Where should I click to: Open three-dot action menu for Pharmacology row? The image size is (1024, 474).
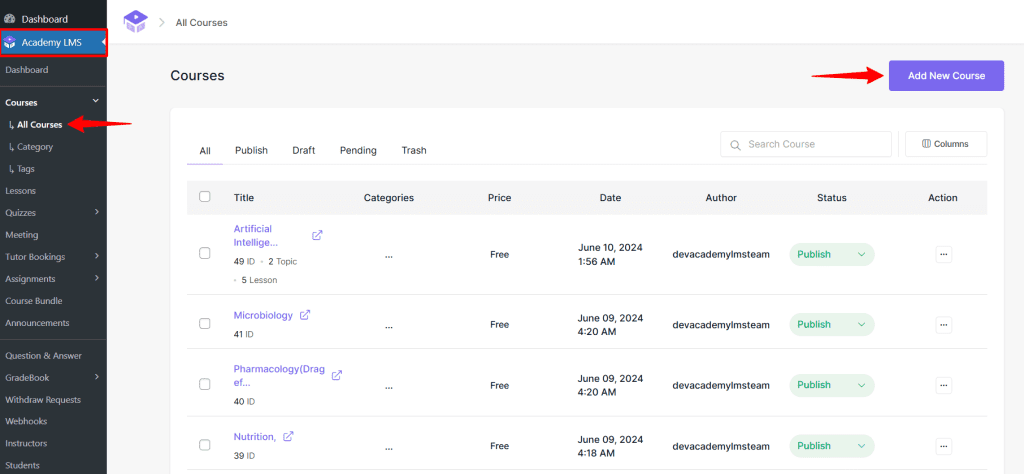pos(943,385)
